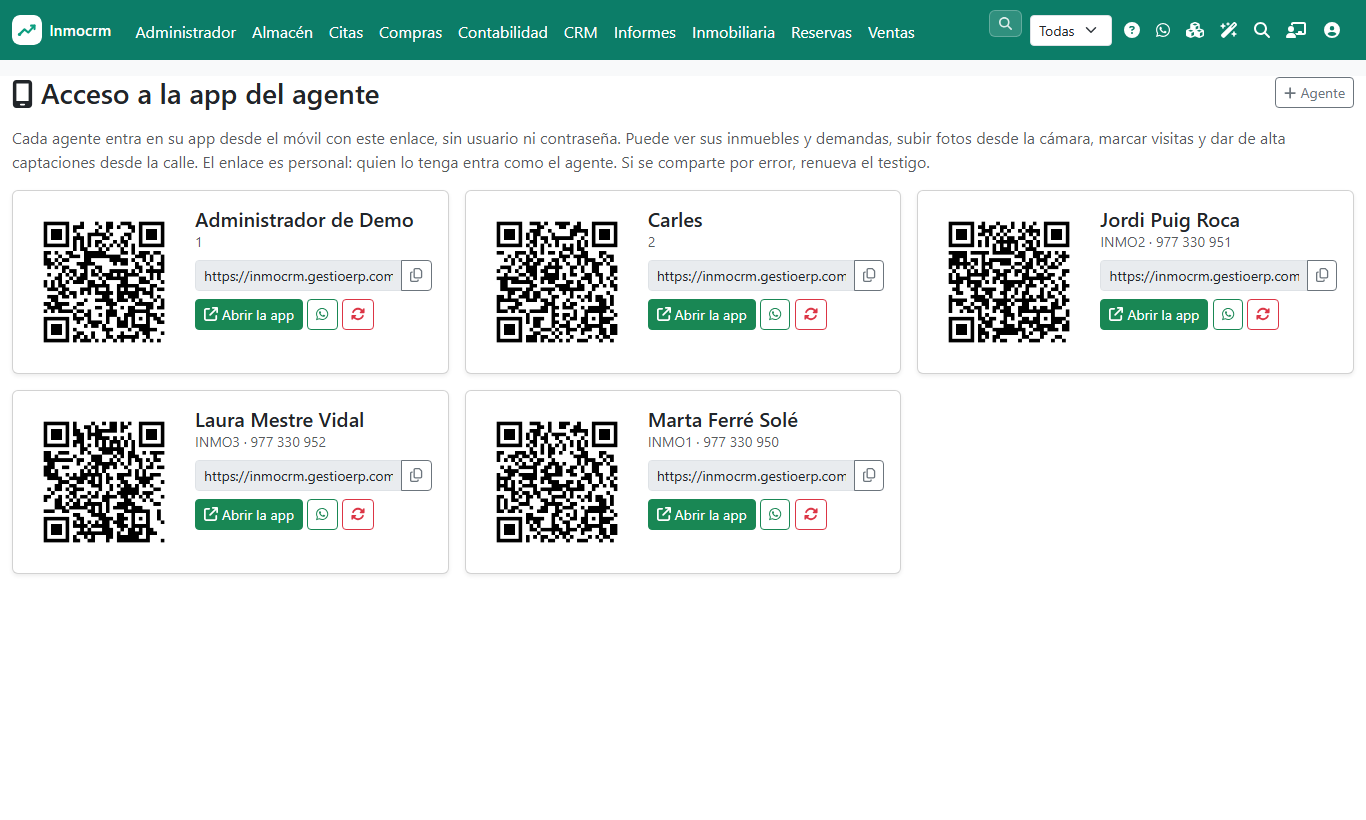Click the Inmocrm logo
Image resolution: width=1366 pixels, height=820 pixels.
(62, 30)
